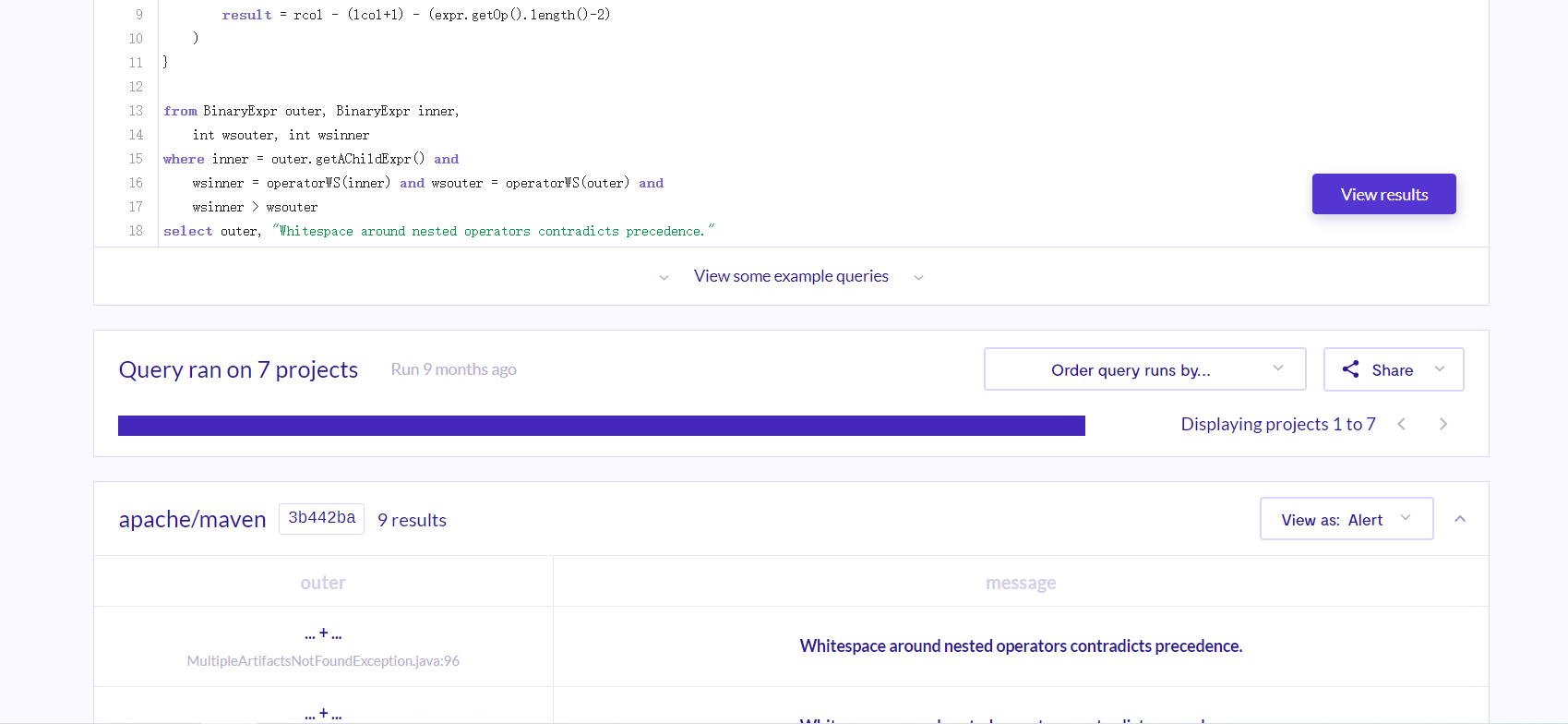Sort by the message column header
The image size is (1568, 724).
click(x=1021, y=583)
